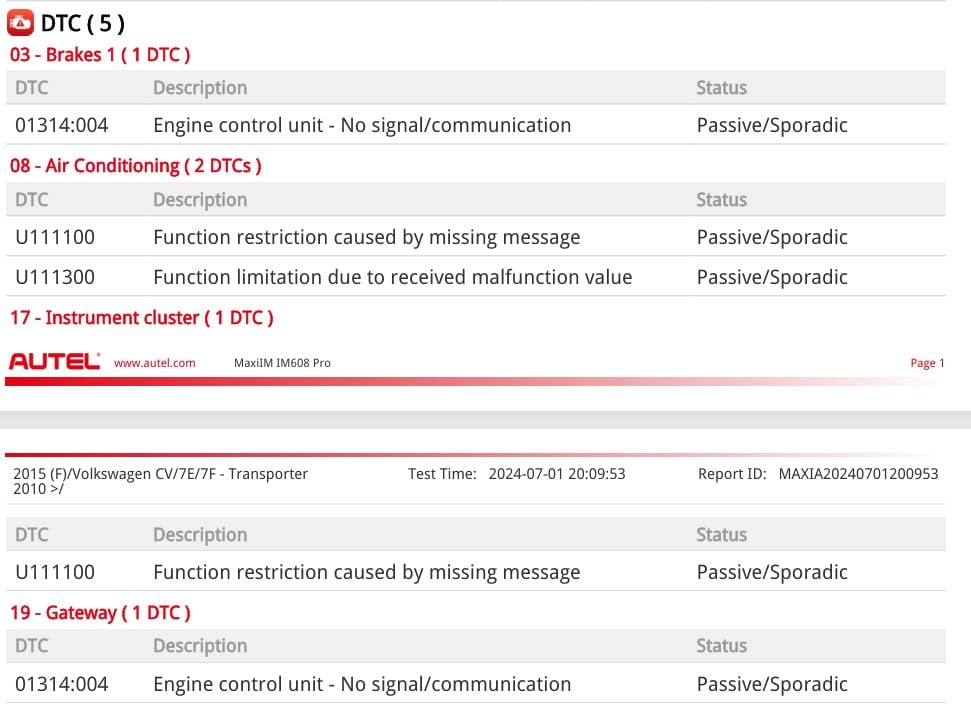Click the AUTEL logo in the footer
This screenshot has width=971, height=708.
(x=54, y=363)
